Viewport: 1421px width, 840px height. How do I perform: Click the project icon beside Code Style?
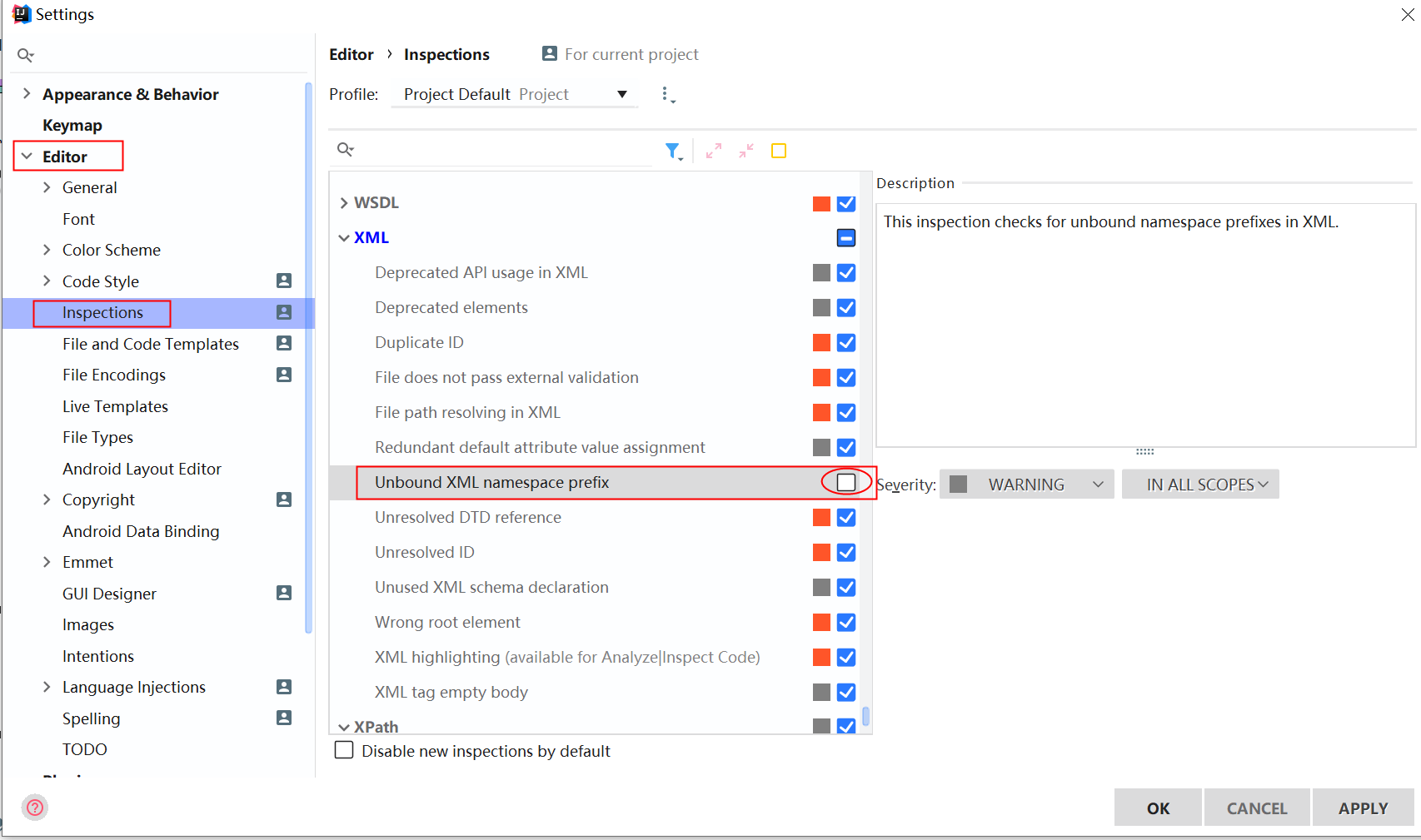click(x=284, y=281)
